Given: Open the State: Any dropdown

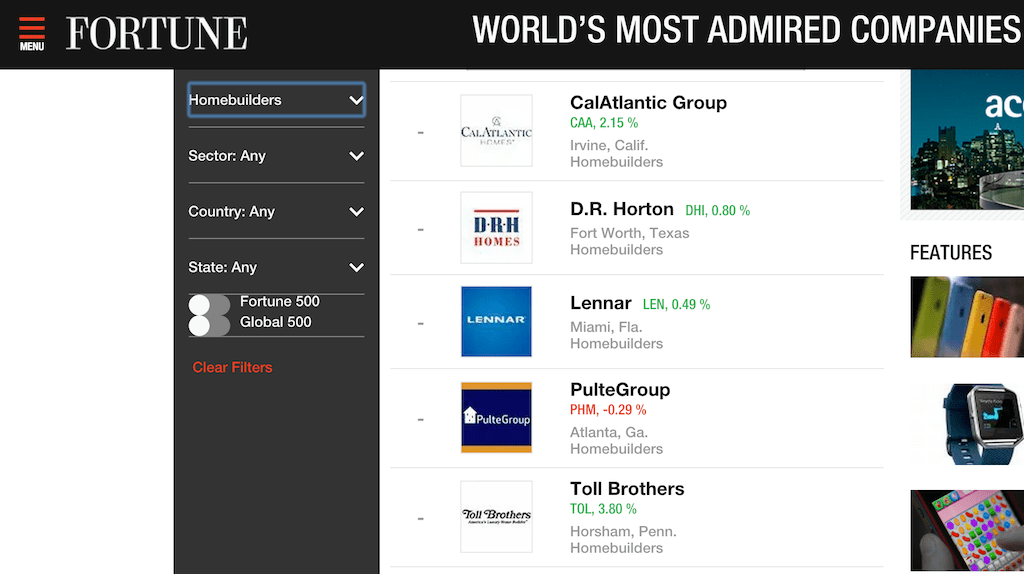Looking at the screenshot, I should [x=276, y=268].
